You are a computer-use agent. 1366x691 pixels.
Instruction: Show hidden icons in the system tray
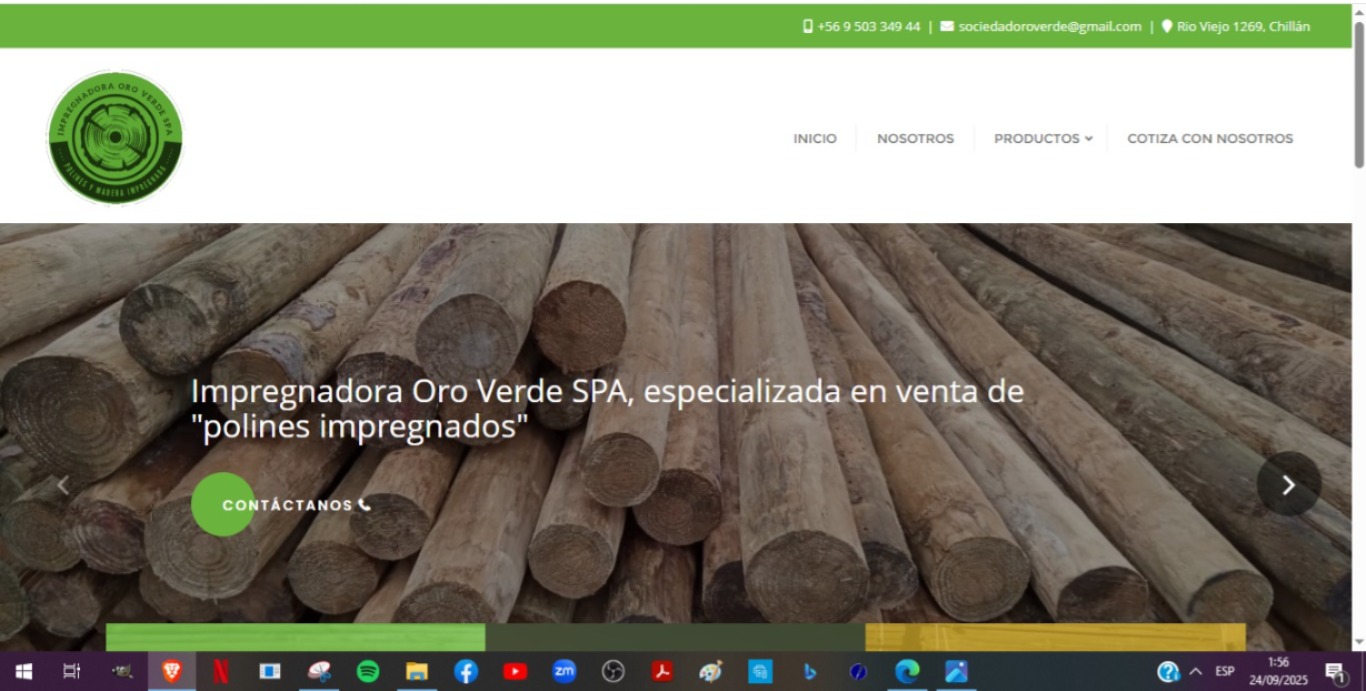1196,672
